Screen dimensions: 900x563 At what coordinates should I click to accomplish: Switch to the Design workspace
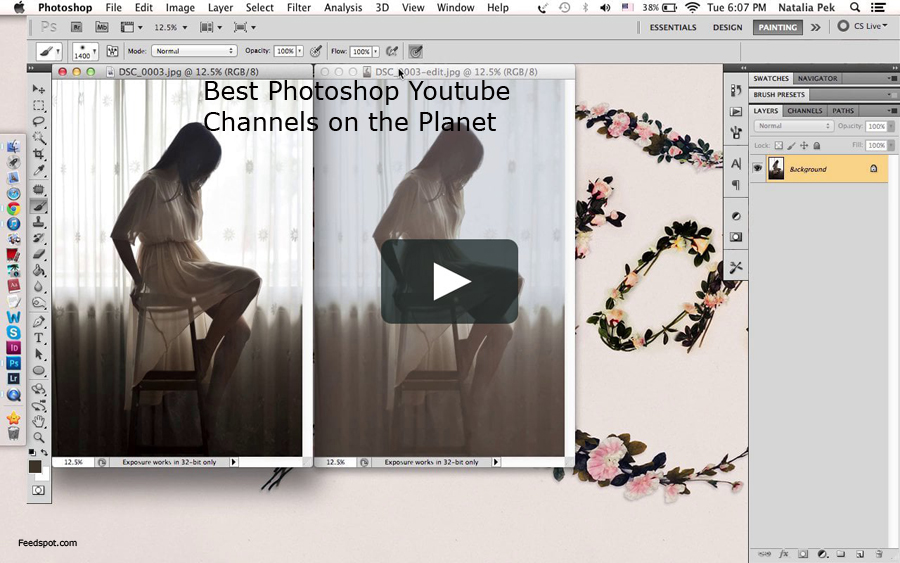[727, 27]
